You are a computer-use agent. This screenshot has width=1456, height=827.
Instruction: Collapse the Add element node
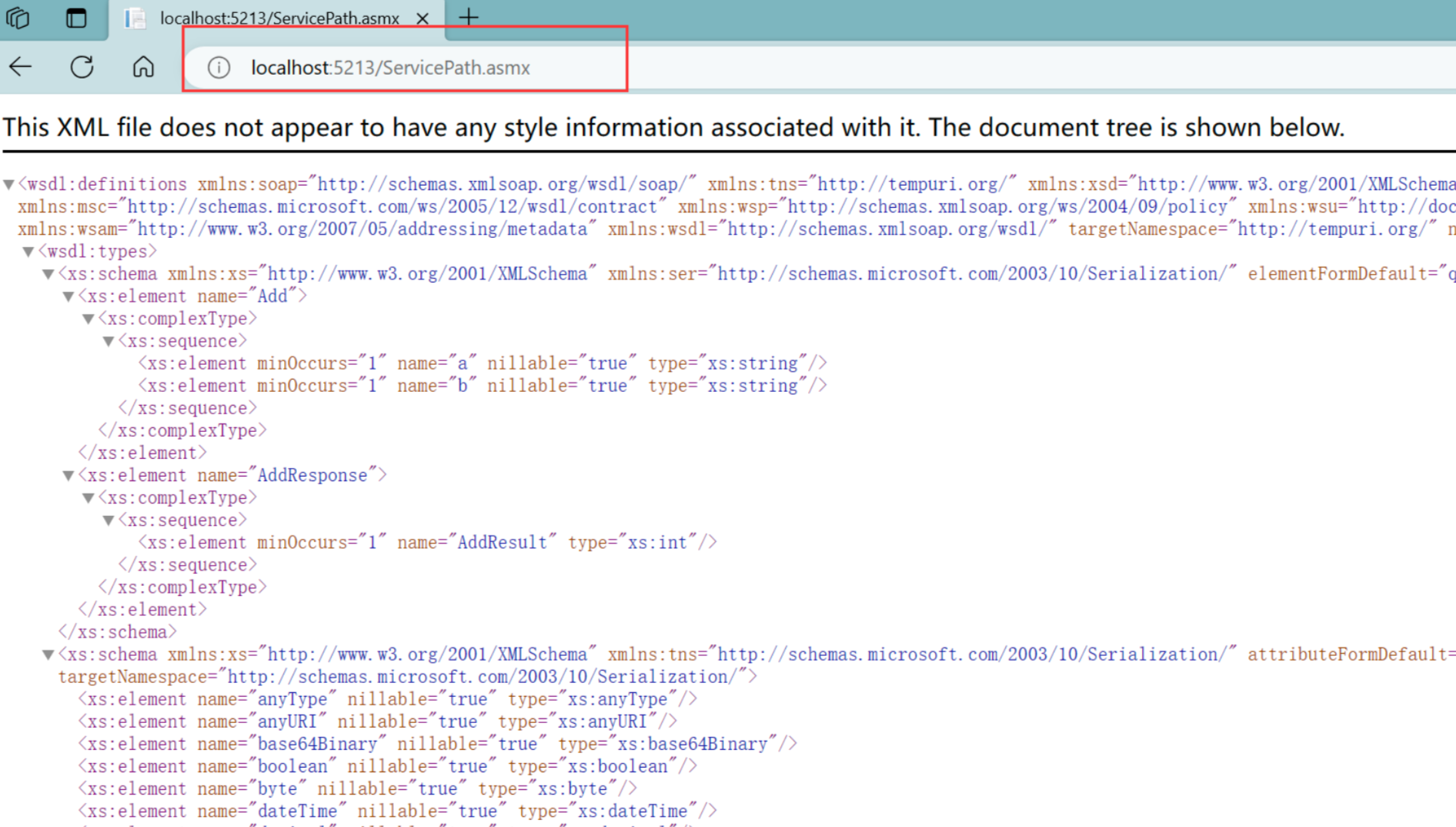[x=68, y=296]
